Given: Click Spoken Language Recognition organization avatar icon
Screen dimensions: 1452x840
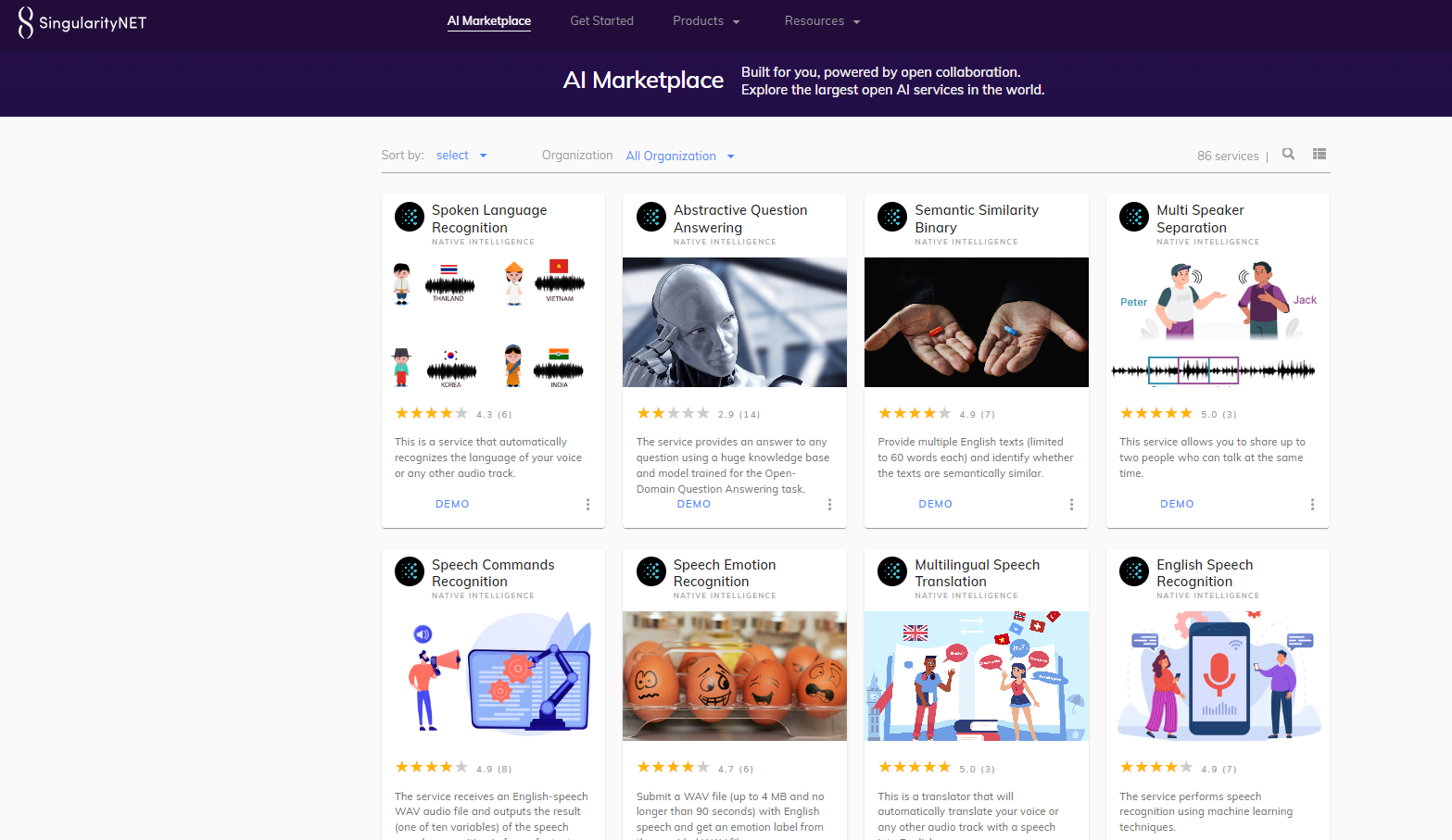Looking at the screenshot, I should pos(410,217).
